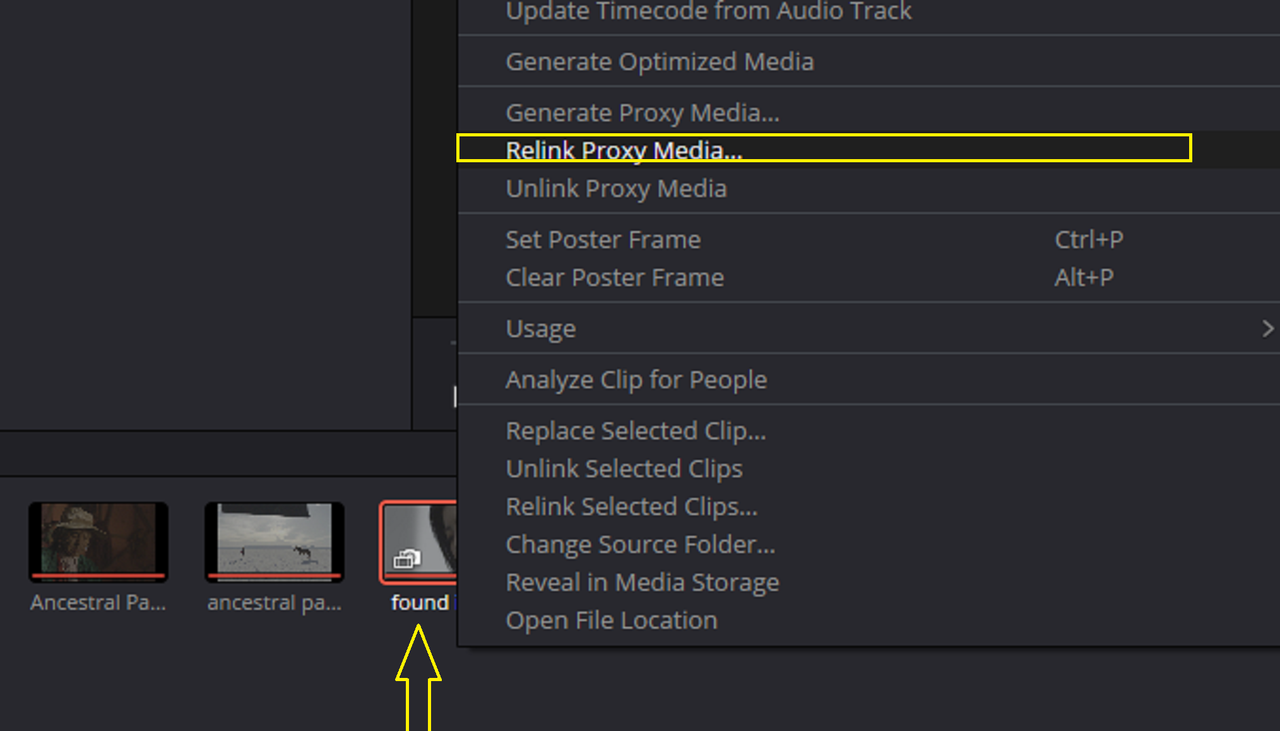Select the lowercase ancestral pa... clip thumbnail

click(274, 542)
